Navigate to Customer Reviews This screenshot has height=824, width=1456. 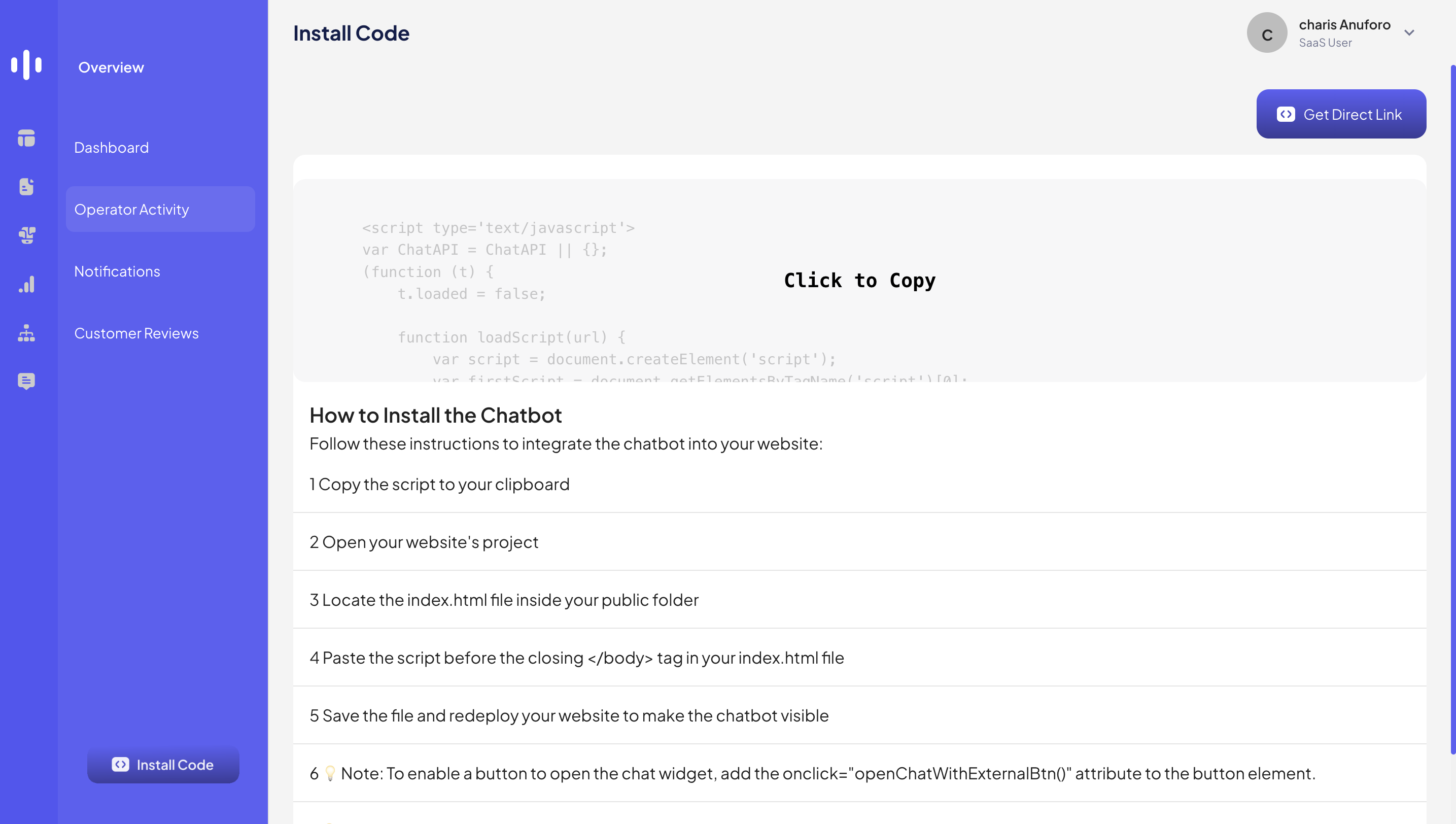tap(136, 333)
